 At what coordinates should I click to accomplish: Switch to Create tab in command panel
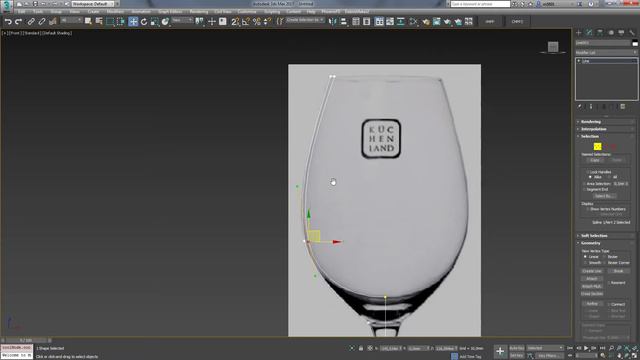[579, 33]
